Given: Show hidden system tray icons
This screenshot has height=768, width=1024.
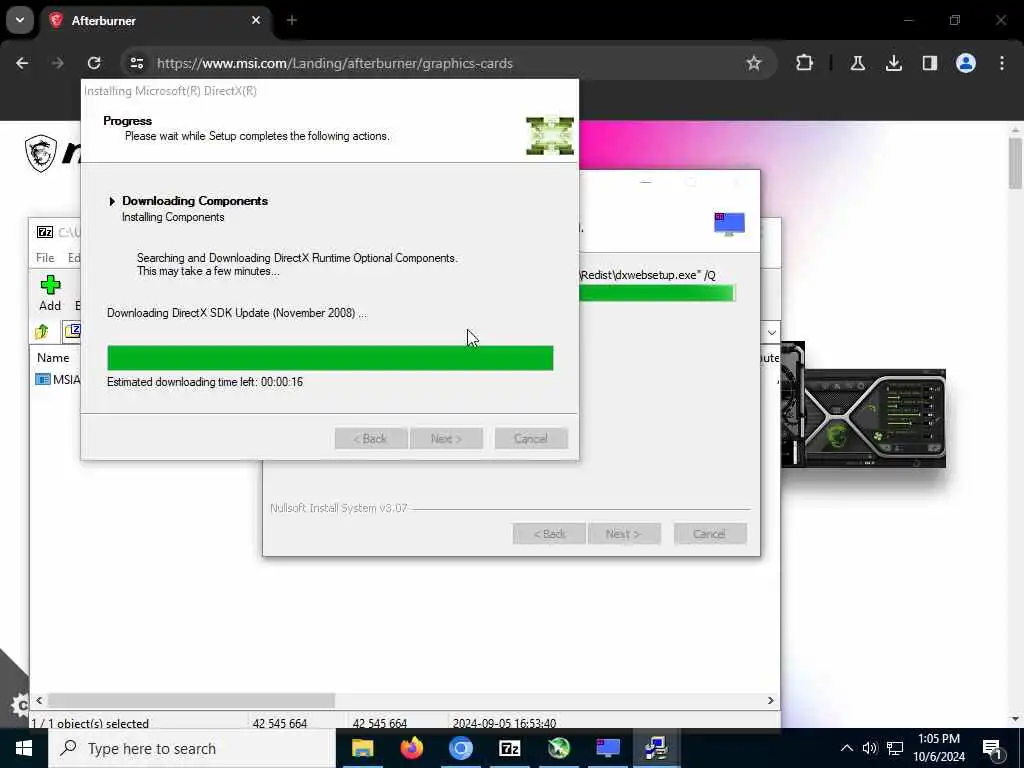Looking at the screenshot, I should pos(846,748).
